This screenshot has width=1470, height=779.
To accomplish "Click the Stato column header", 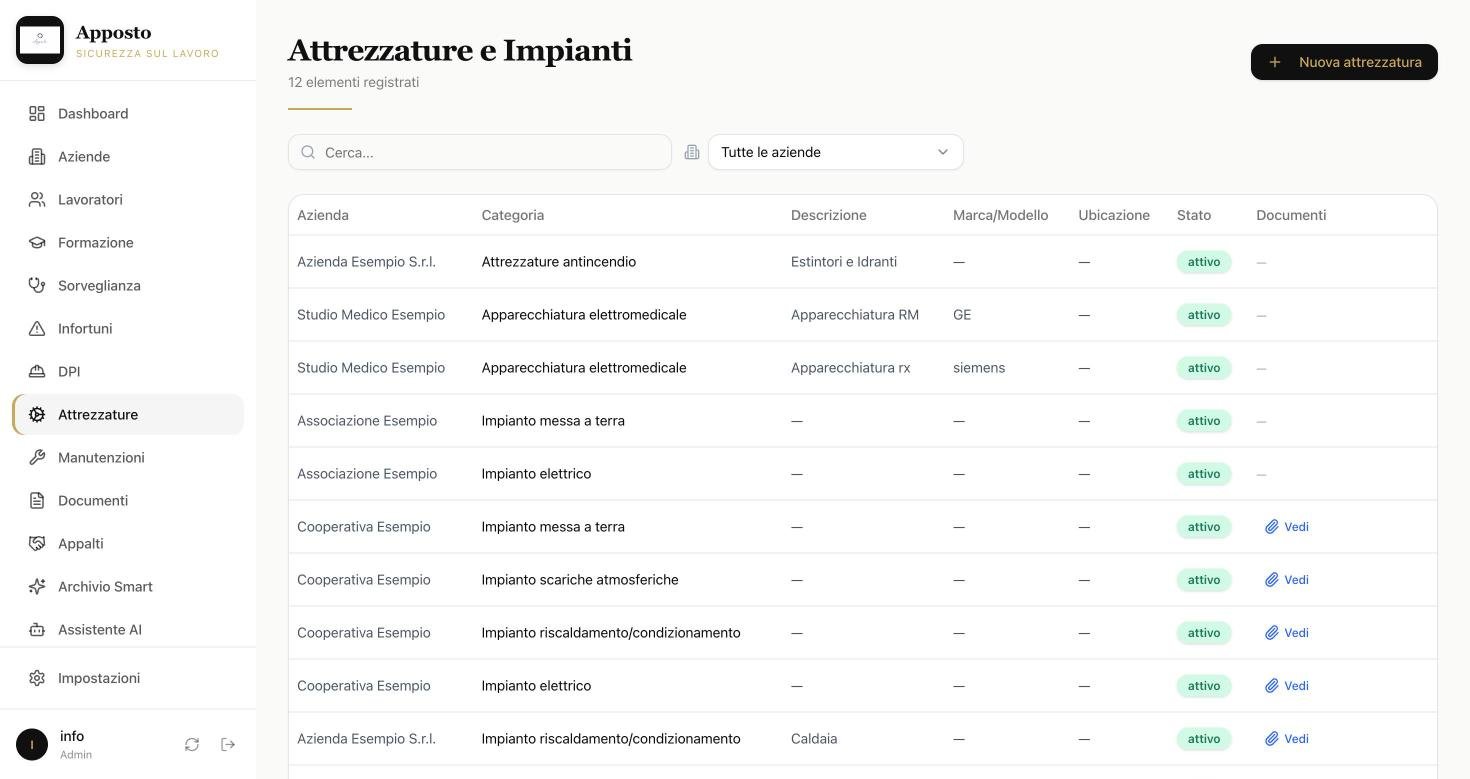I will point(1194,215).
